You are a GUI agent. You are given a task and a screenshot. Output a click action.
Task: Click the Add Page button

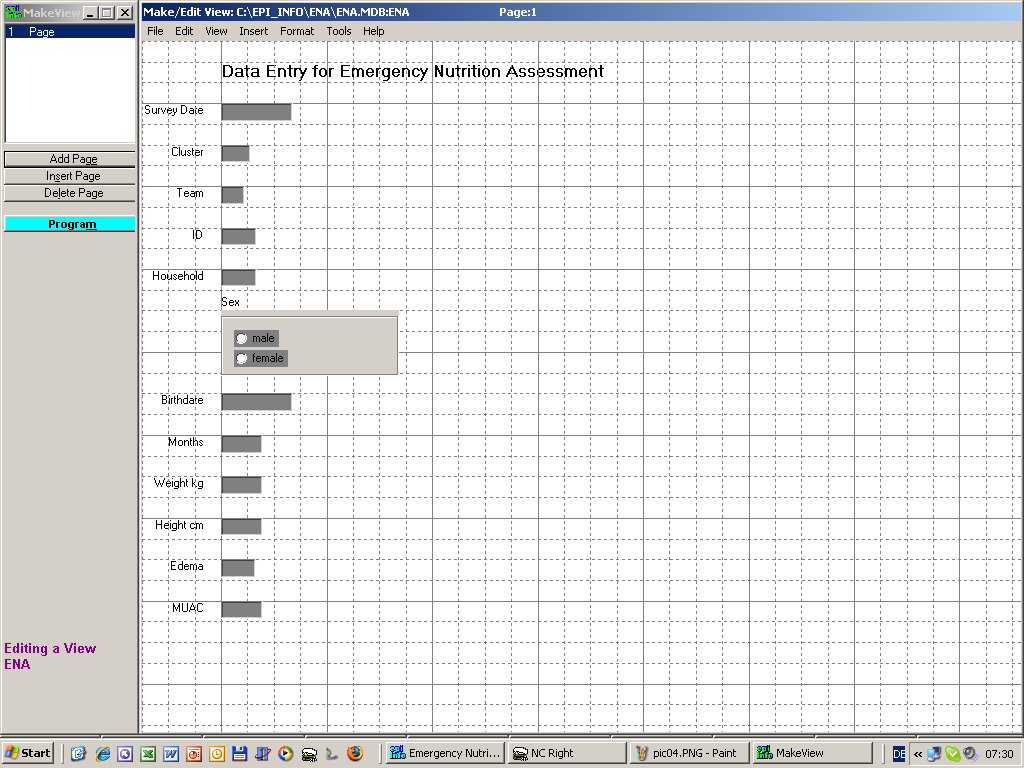pyautogui.click(x=70, y=159)
